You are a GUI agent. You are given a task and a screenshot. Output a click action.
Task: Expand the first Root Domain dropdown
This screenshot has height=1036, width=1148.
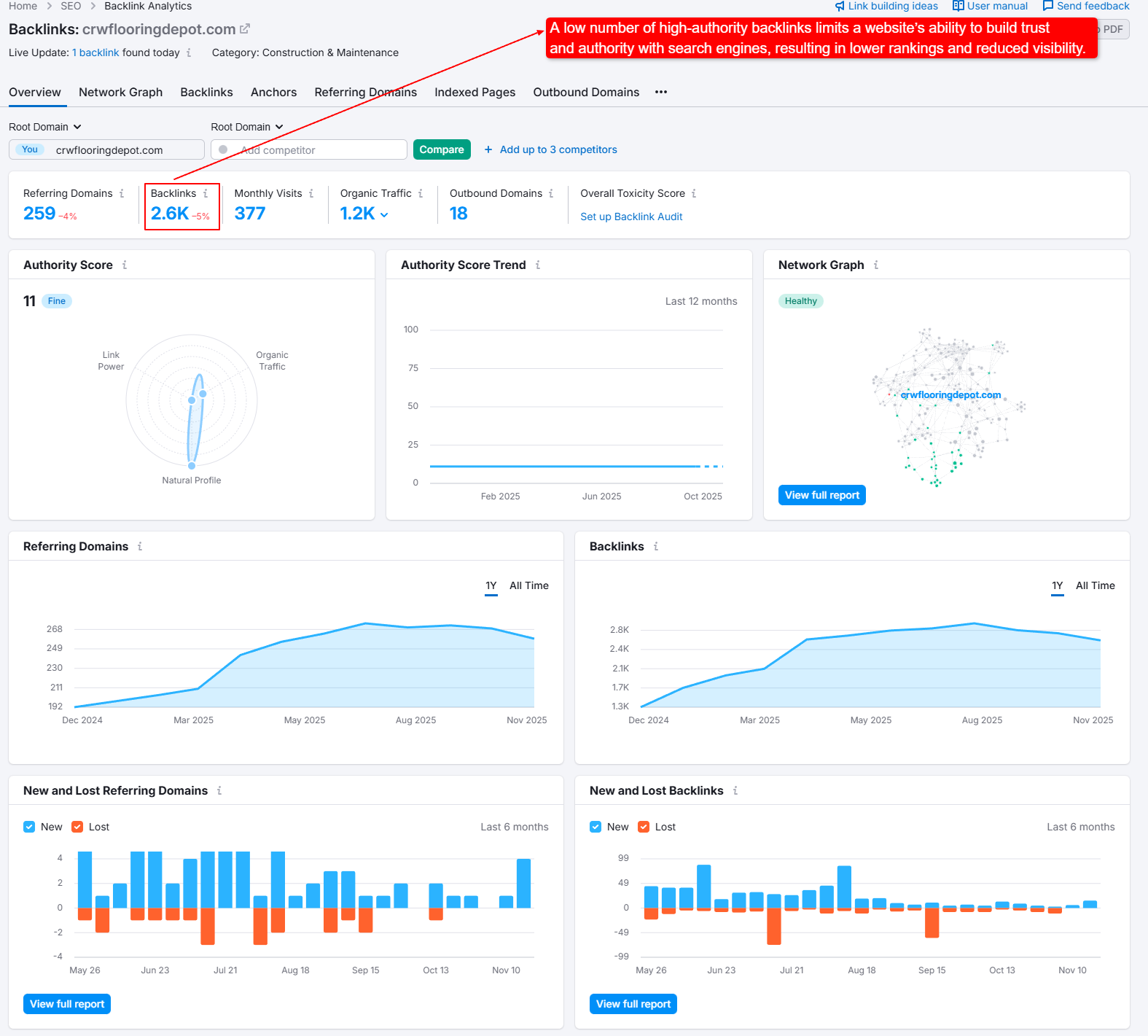point(45,127)
